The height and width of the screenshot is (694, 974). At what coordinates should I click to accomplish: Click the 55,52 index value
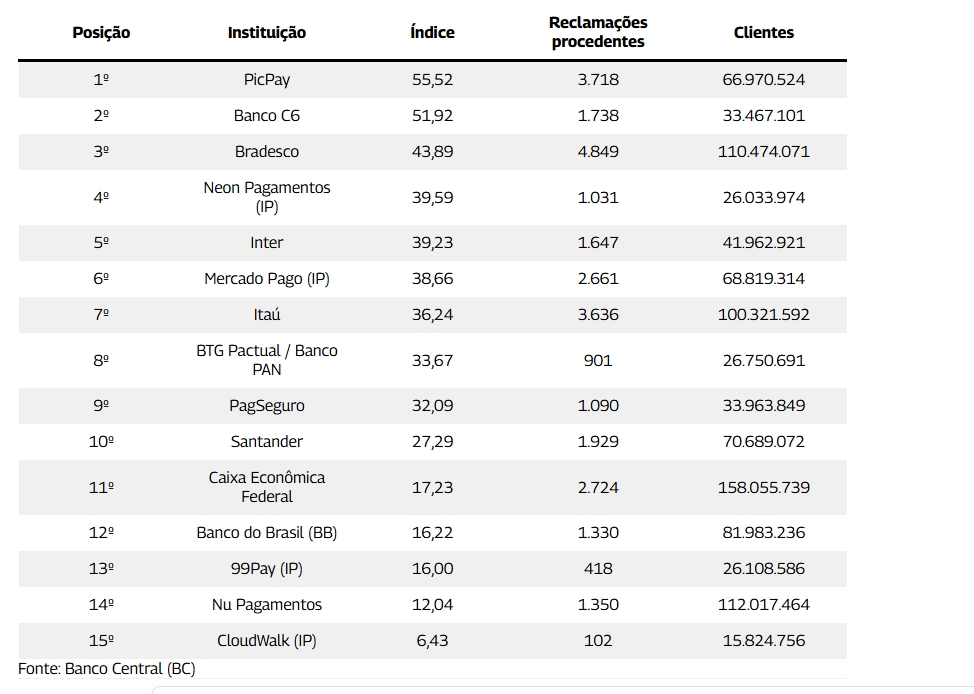tap(432, 79)
